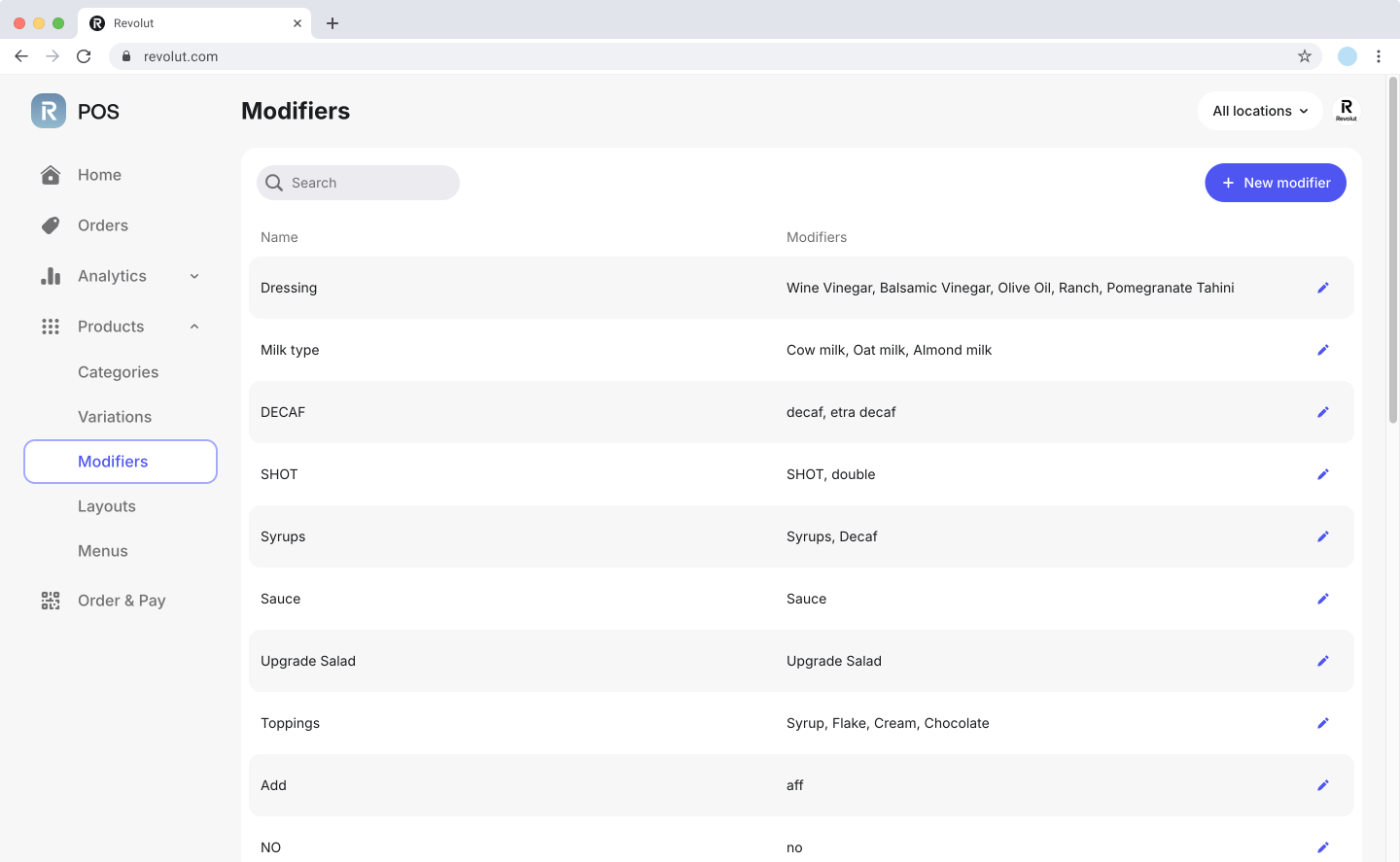Collapse the Products sidebar section
Screen dimensions: 1400x862
click(x=194, y=327)
